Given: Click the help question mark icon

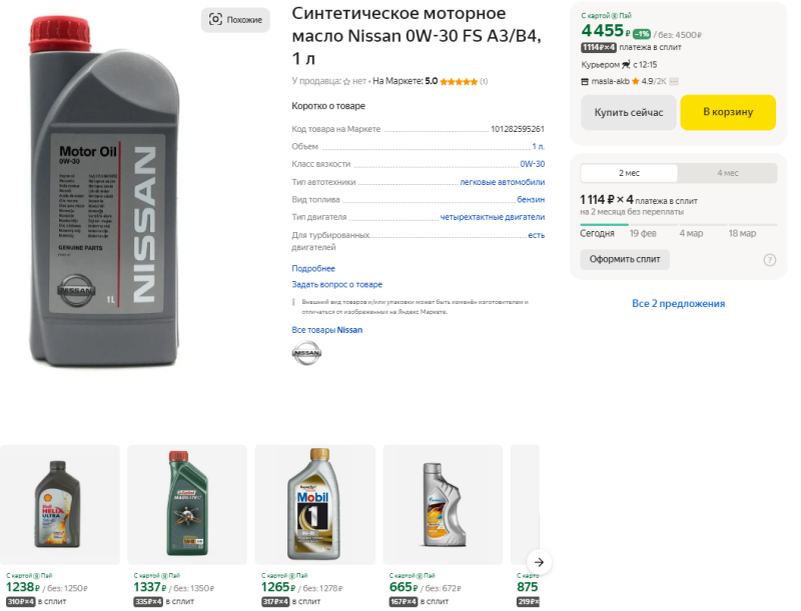Looking at the screenshot, I should click(769, 260).
